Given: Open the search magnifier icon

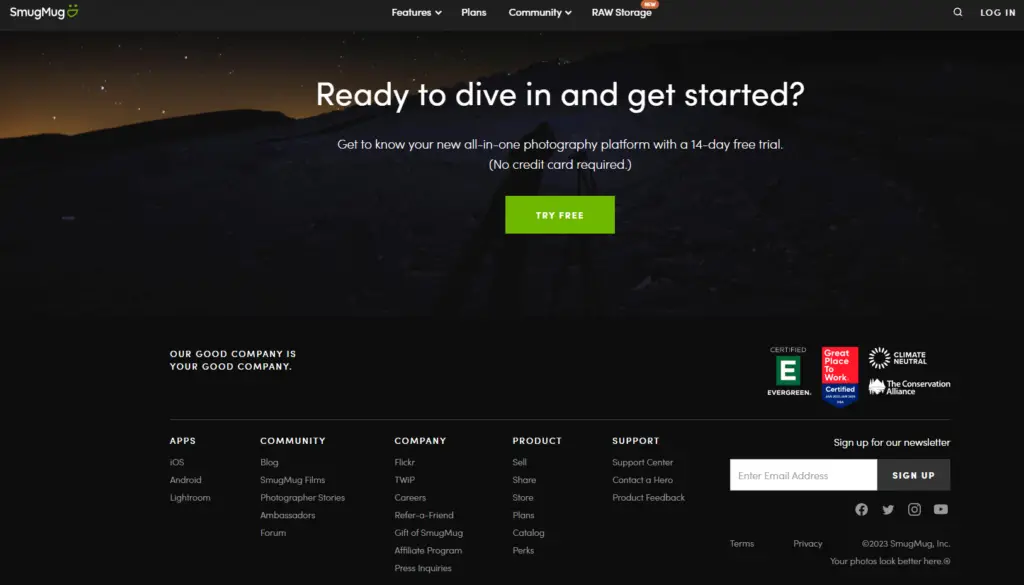Looking at the screenshot, I should (958, 13).
